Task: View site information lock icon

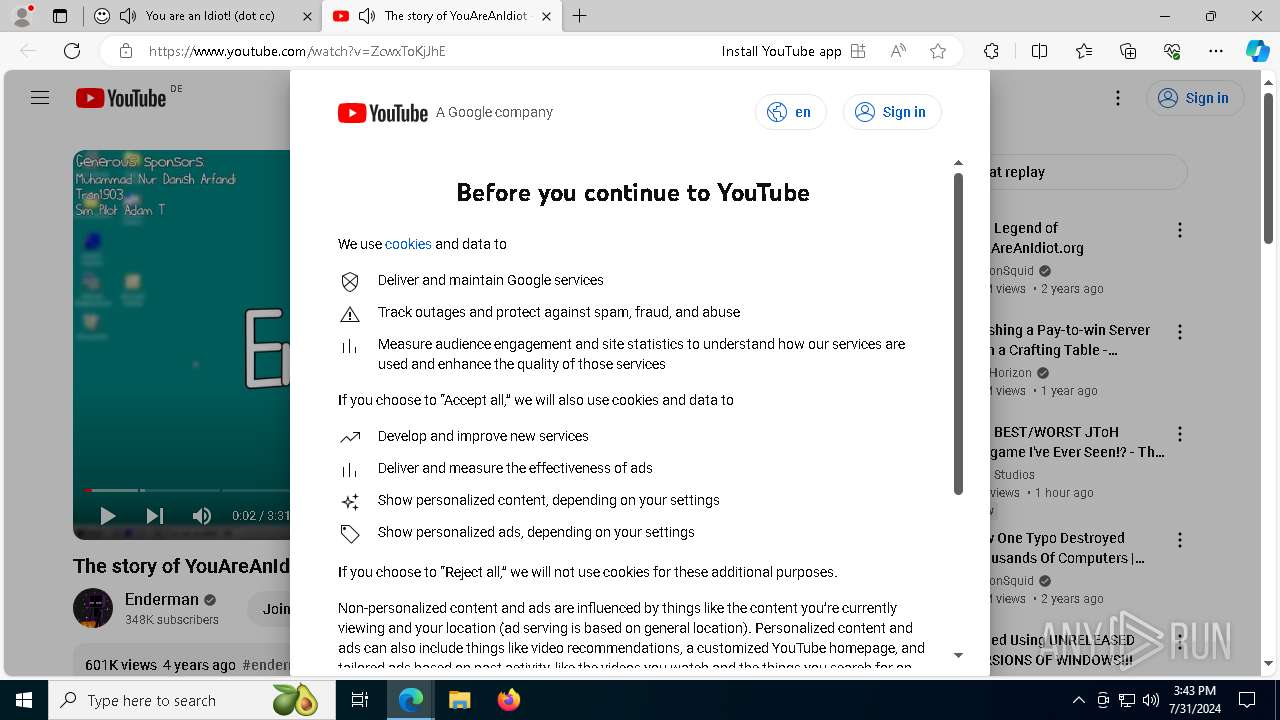Action: 125,51
